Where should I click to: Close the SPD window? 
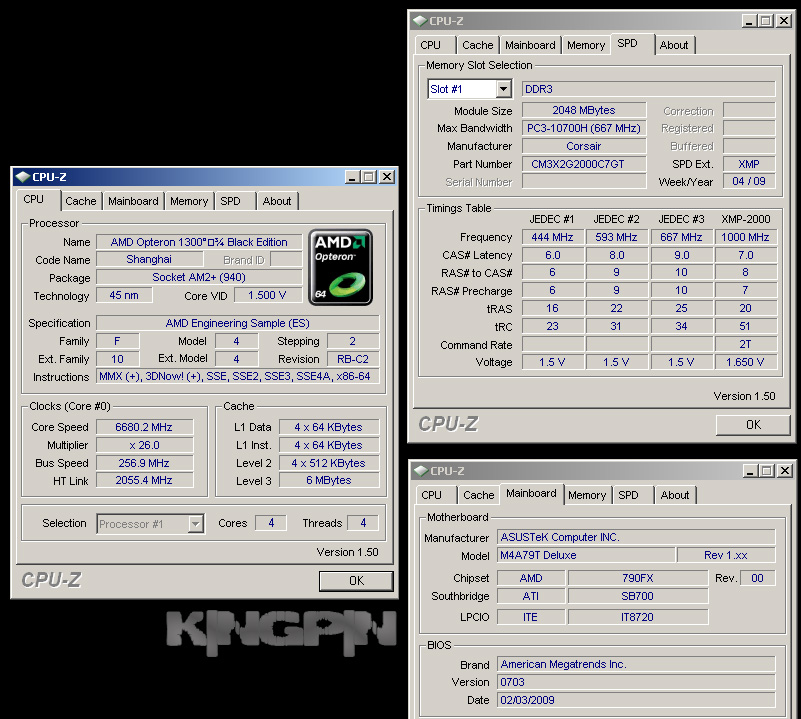tap(784, 21)
